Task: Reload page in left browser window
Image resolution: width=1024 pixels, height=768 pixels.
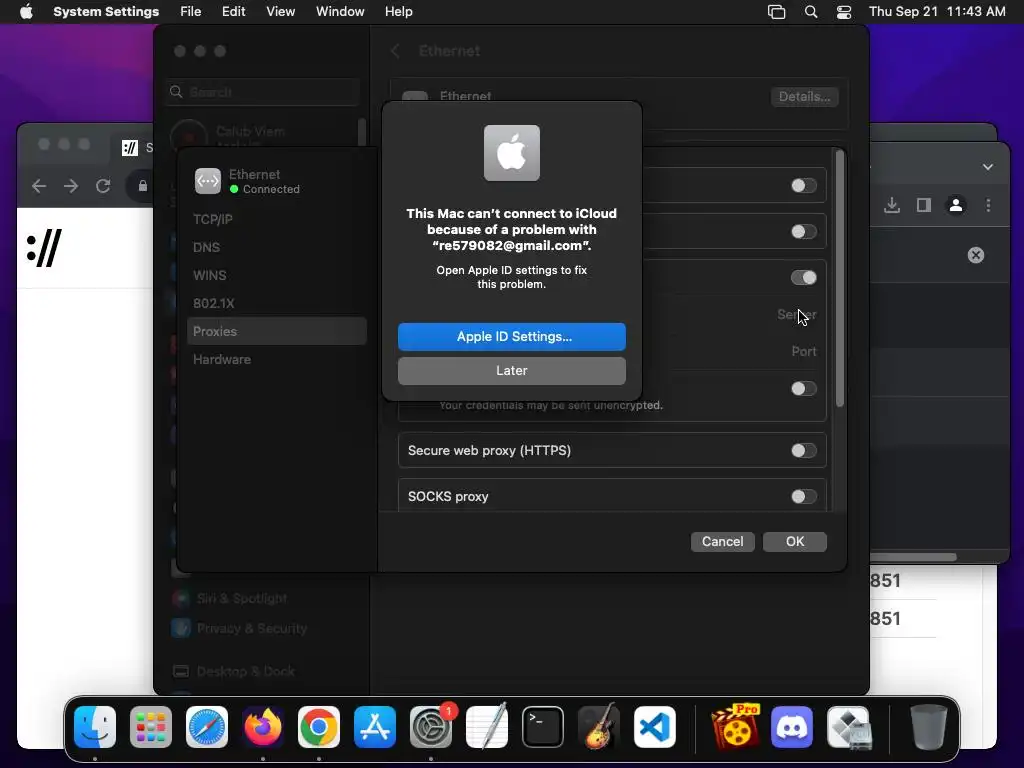Action: point(103,186)
